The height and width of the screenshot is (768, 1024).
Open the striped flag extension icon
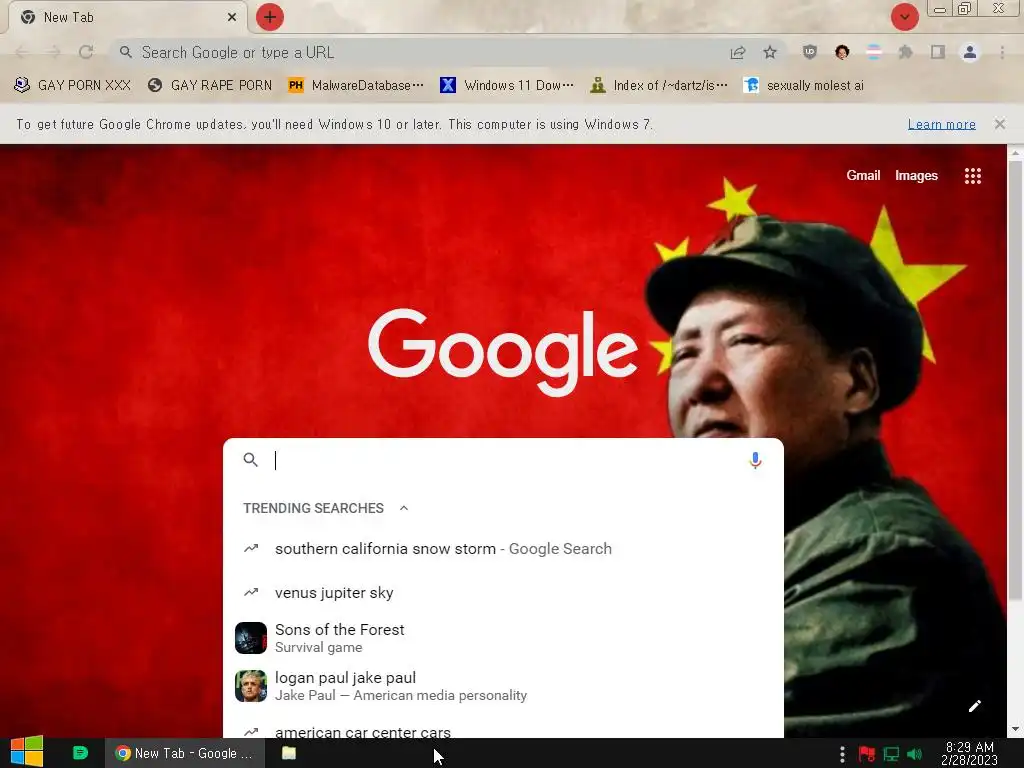click(874, 52)
